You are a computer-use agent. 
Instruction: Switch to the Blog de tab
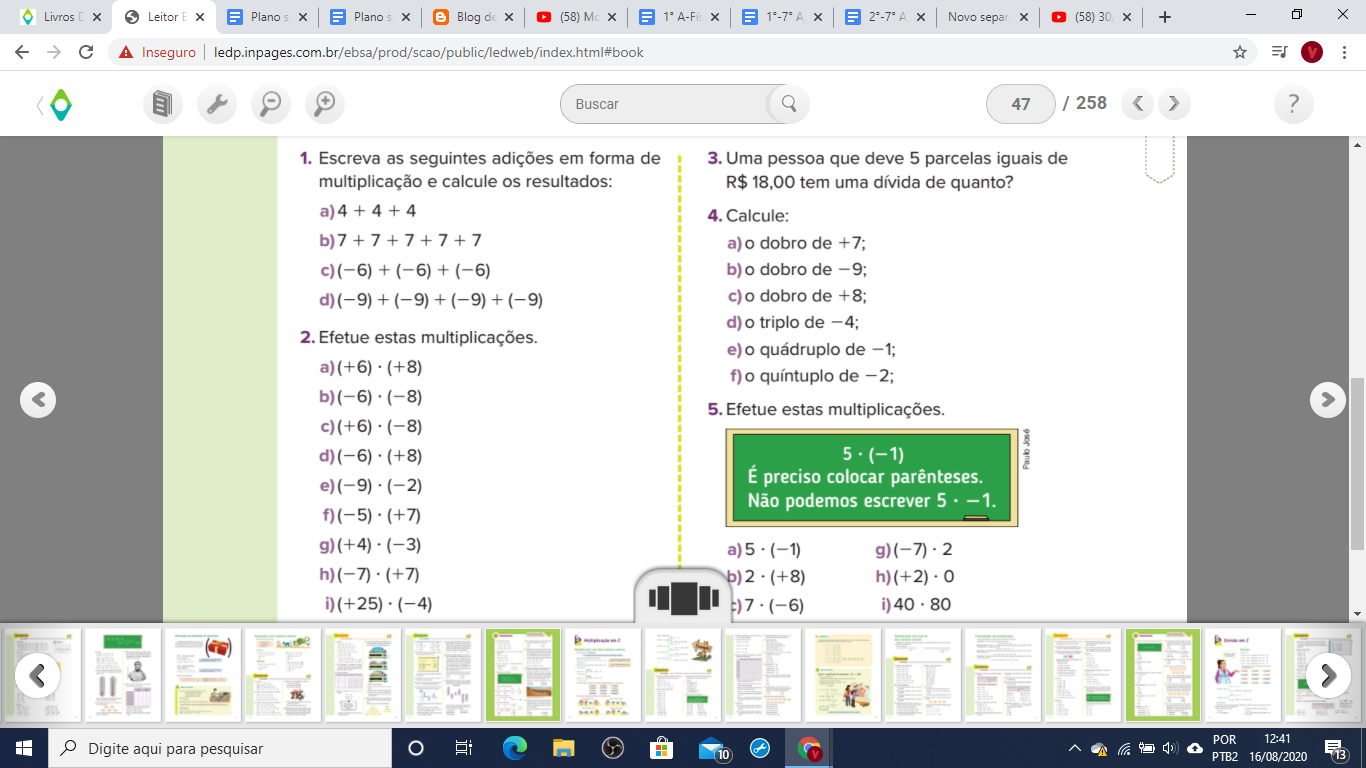474,17
